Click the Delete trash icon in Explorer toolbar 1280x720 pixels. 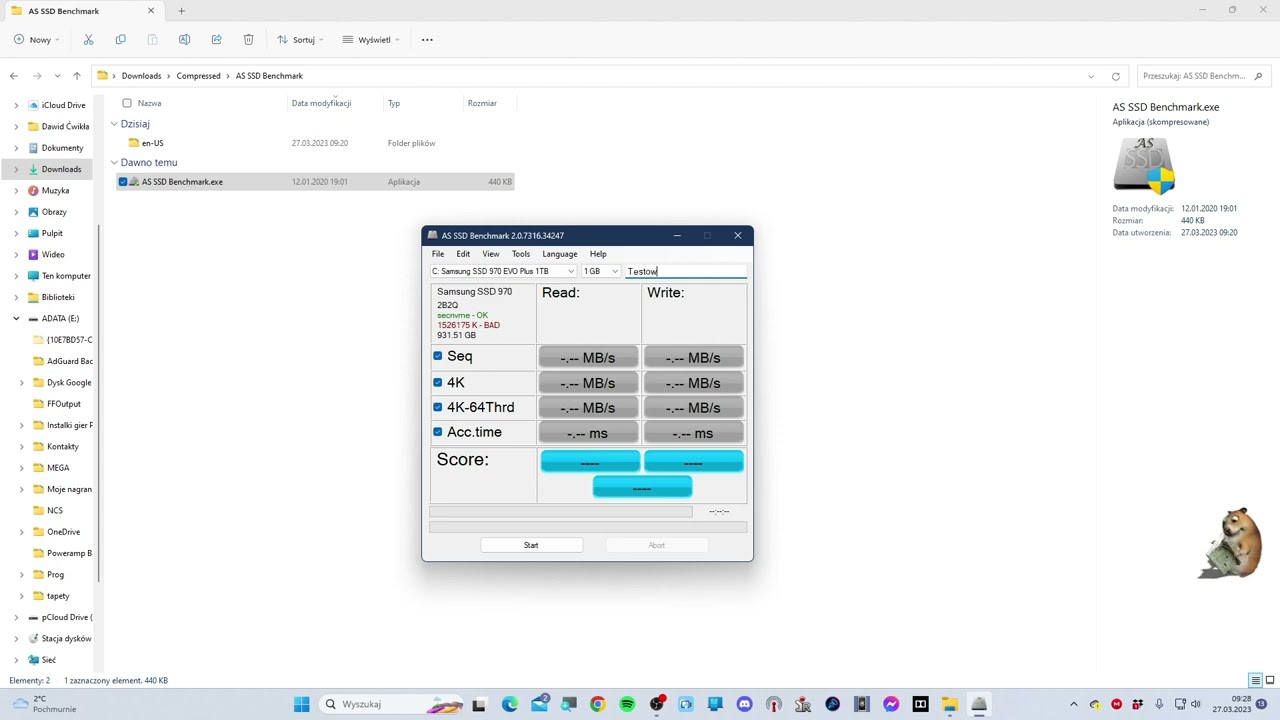tap(248, 39)
